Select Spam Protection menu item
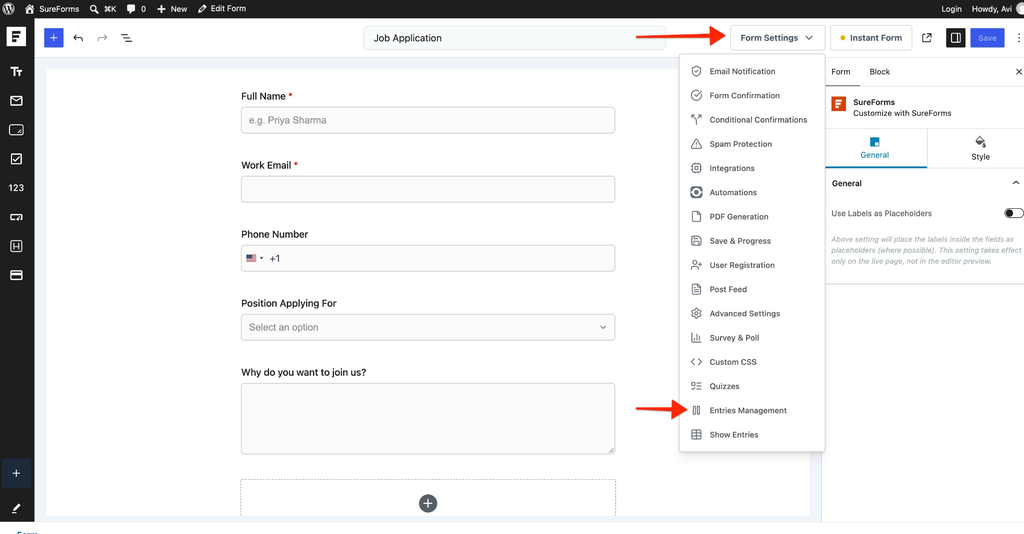The height and width of the screenshot is (534, 1024). pos(752,144)
